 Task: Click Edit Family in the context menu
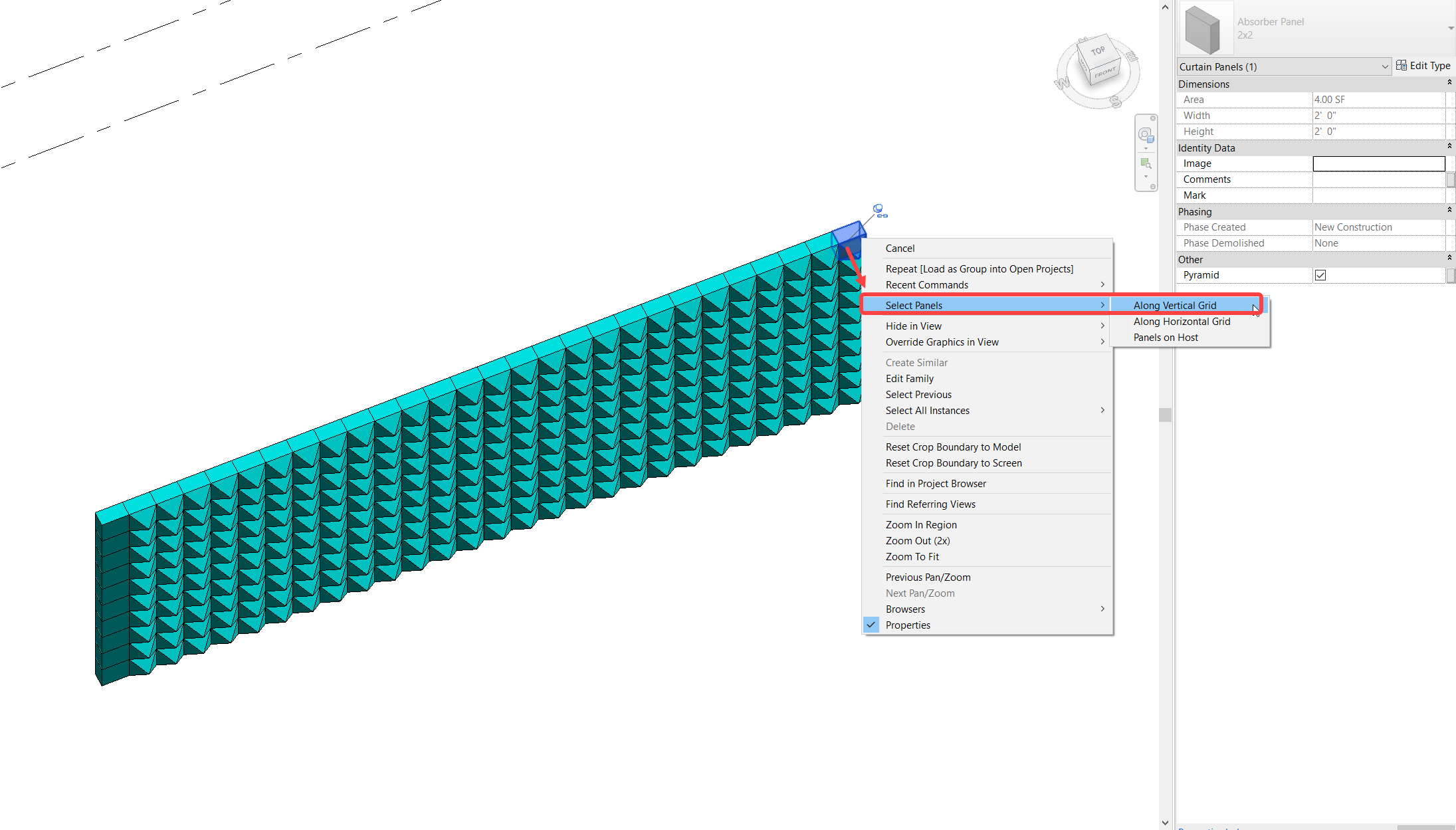coord(910,378)
